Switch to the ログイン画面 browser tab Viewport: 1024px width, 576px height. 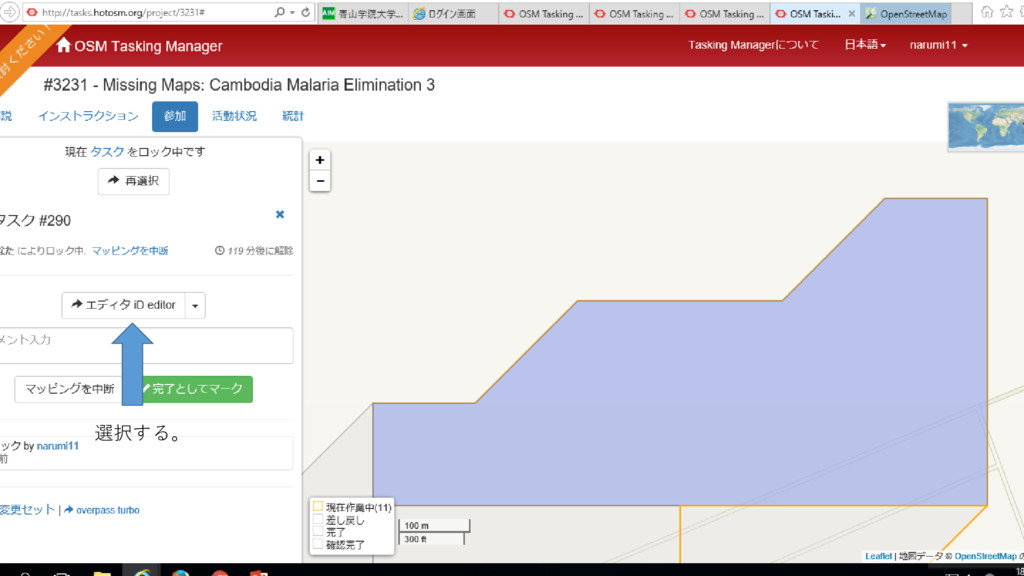tap(453, 13)
